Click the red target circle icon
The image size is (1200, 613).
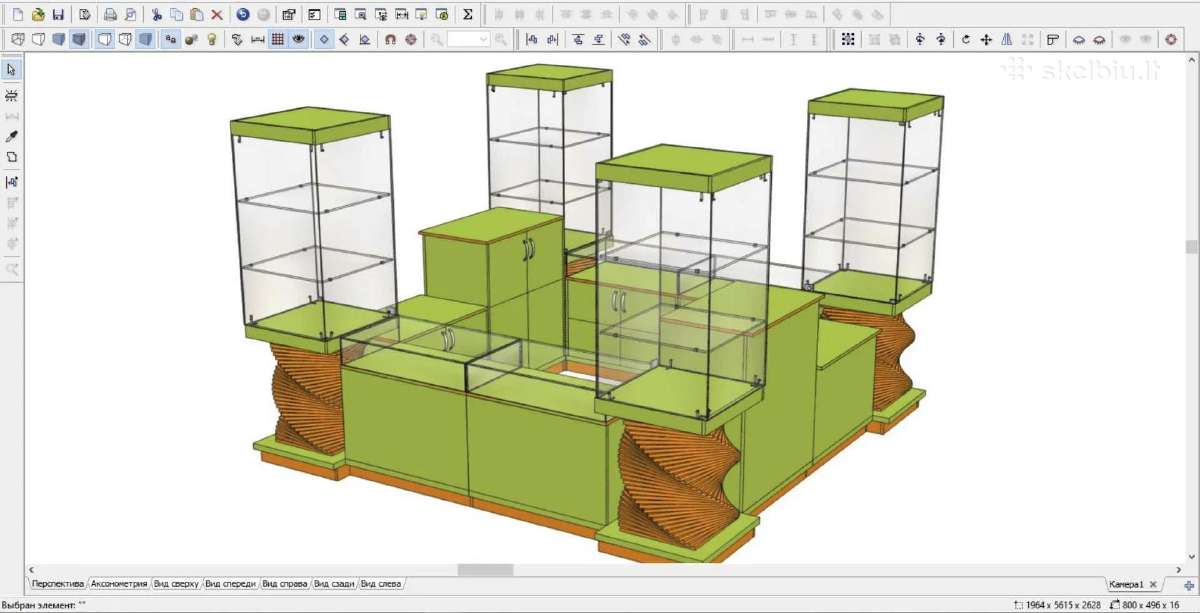coord(411,39)
